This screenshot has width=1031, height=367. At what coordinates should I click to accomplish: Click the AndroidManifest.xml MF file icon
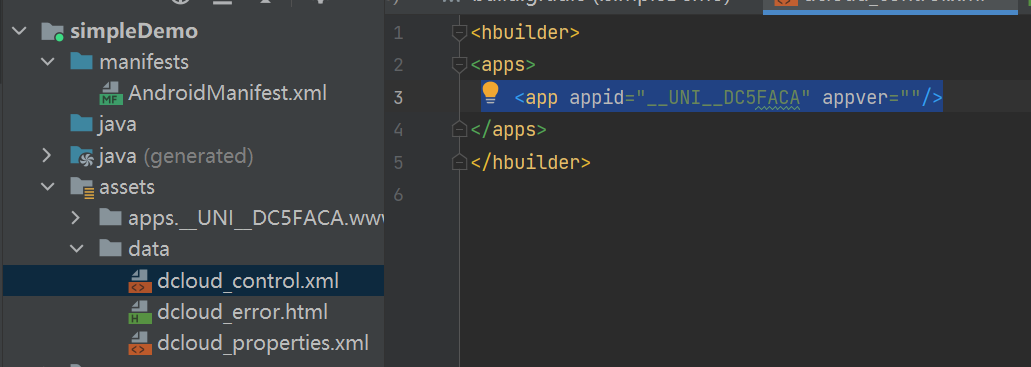click(110, 94)
